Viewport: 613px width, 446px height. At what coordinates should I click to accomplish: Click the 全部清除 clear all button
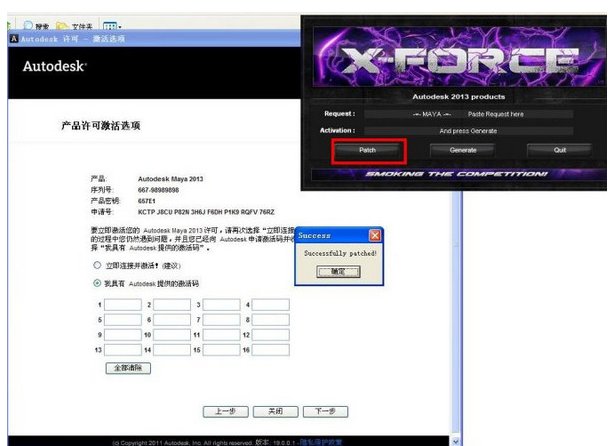(x=128, y=368)
